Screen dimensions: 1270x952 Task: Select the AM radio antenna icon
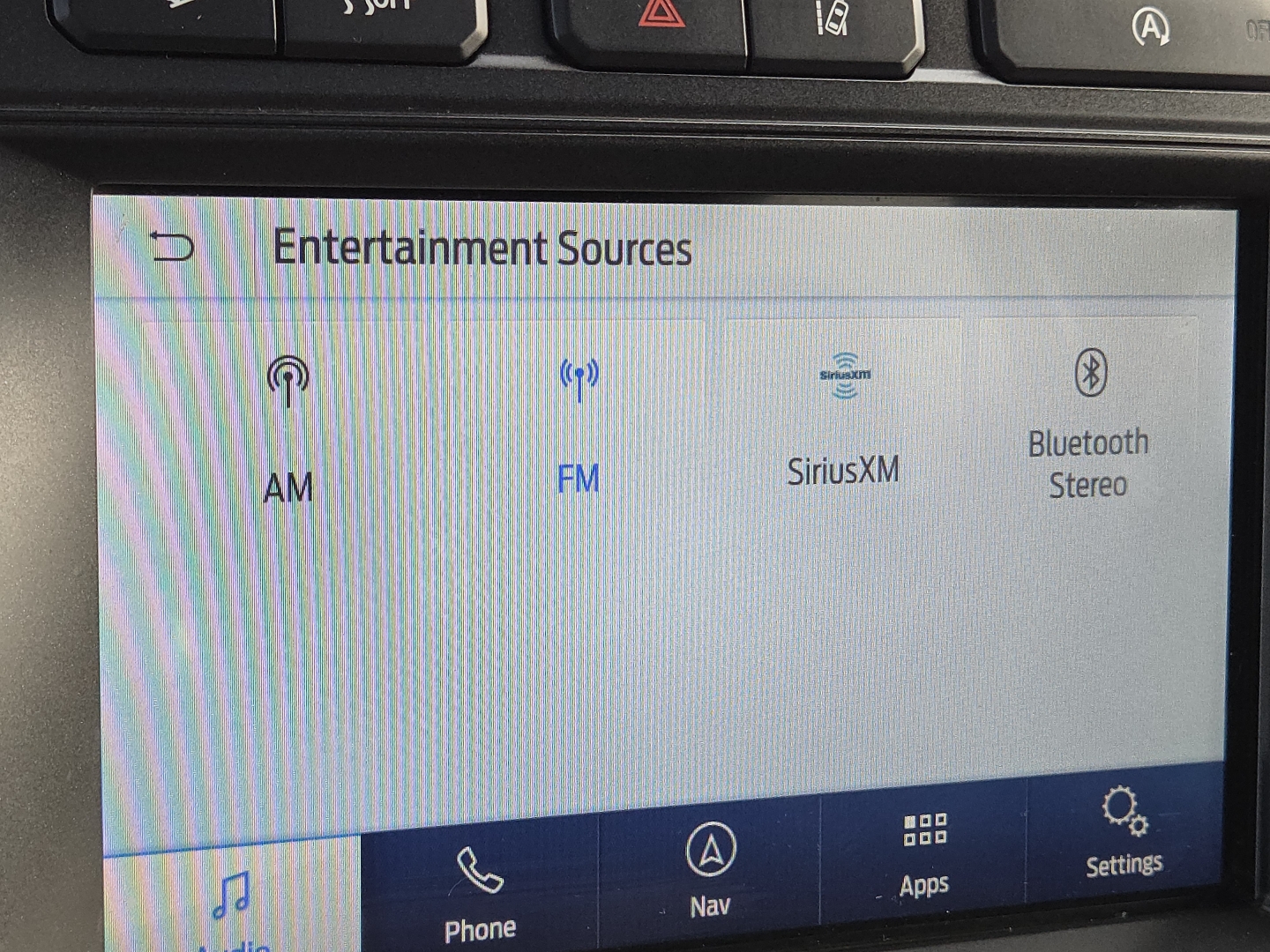coord(288,381)
